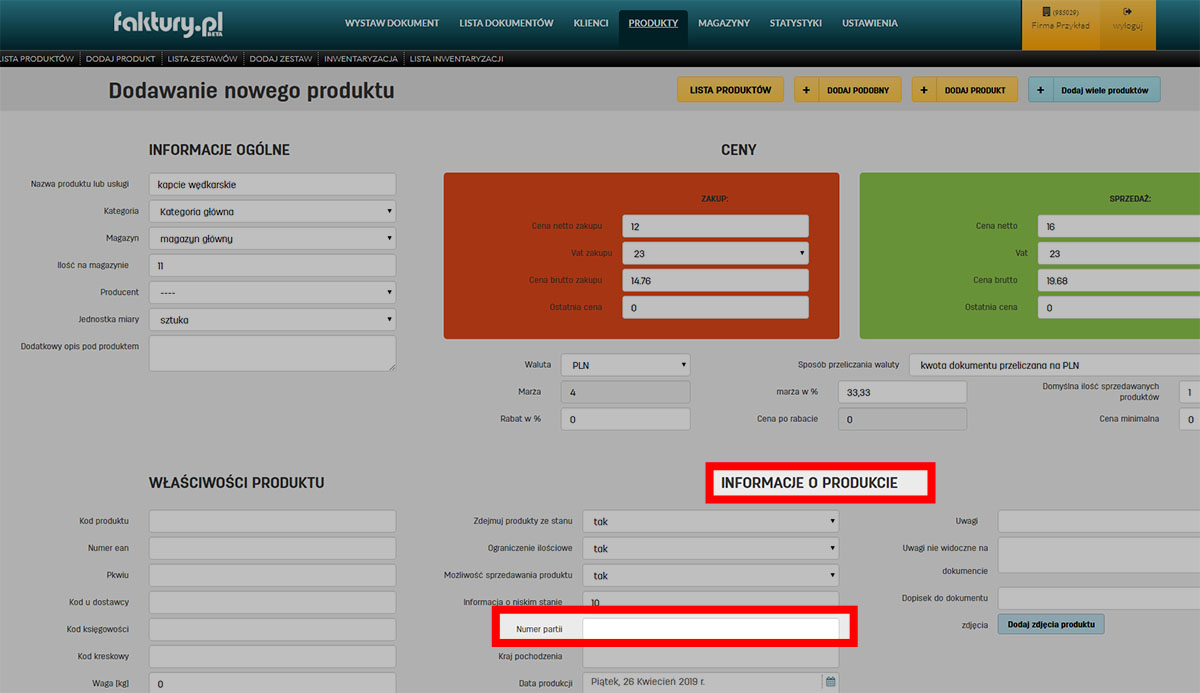Open the Magazyny menu
The width and height of the screenshot is (1200, 693).
coord(723,23)
